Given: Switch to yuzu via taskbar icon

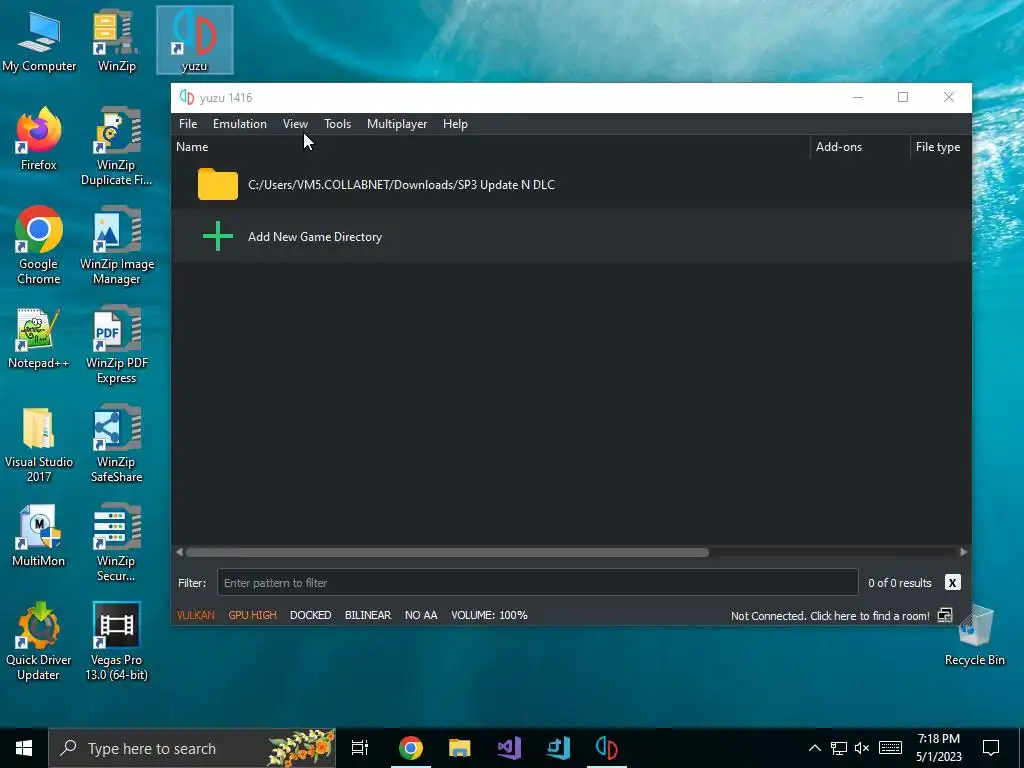Looking at the screenshot, I should 607,748.
